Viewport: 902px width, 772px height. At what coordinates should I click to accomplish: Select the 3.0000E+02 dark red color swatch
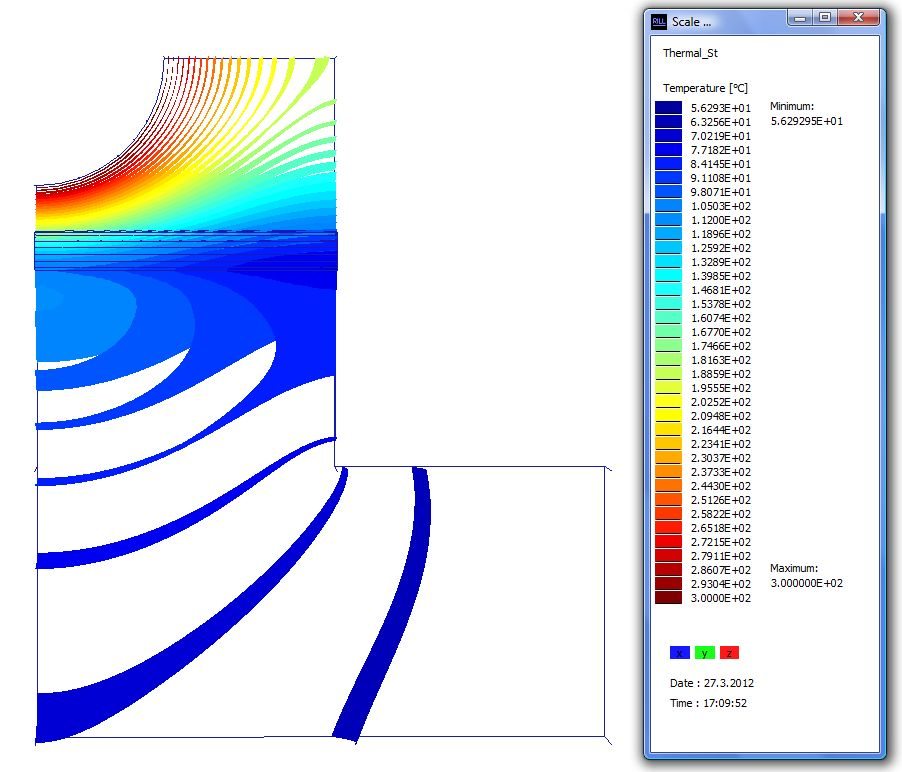[x=668, y=598]
